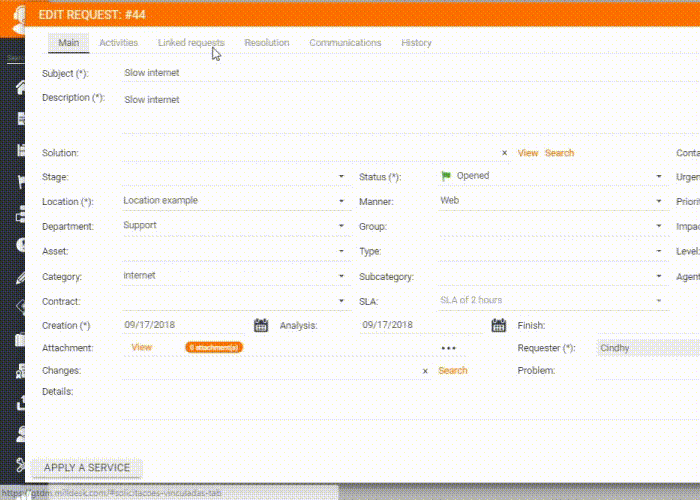Viewport: 700px width, 500px height.
Task: Click the Creation date field 09/17/2018
Action: (184, 325)
